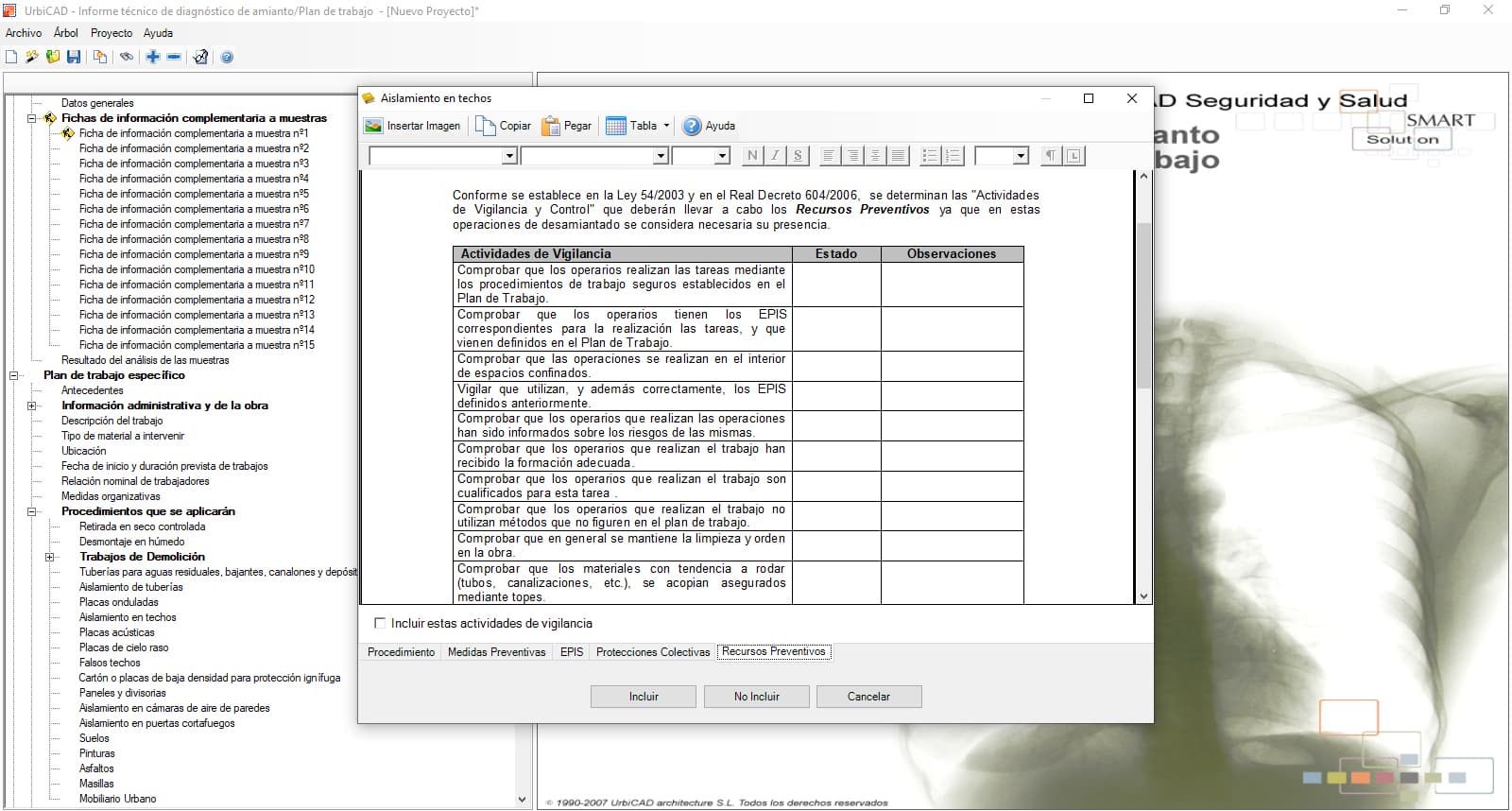Click Insertar Imagen in the editor toolbar
Viewport: 1512px width, 811px height.
[x=413, y=126]
